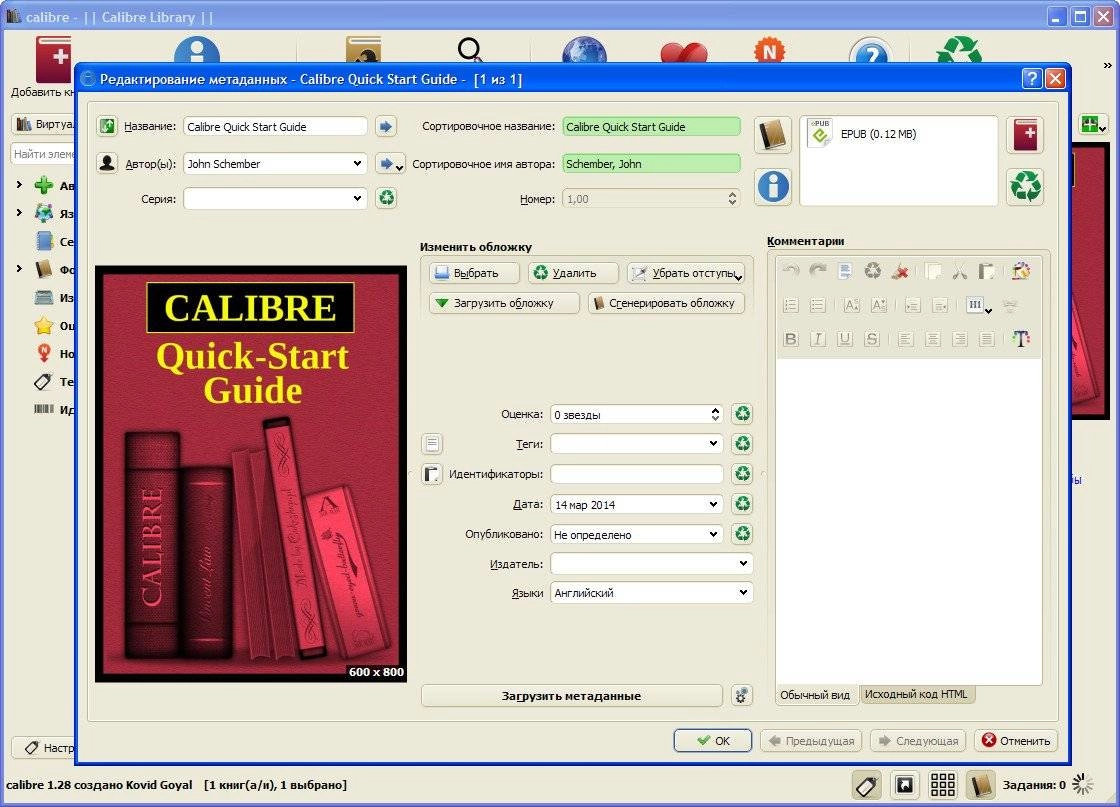Screen dimensions: 1120x807
Task: Confirm with the OK button
Action: (713, 741)
